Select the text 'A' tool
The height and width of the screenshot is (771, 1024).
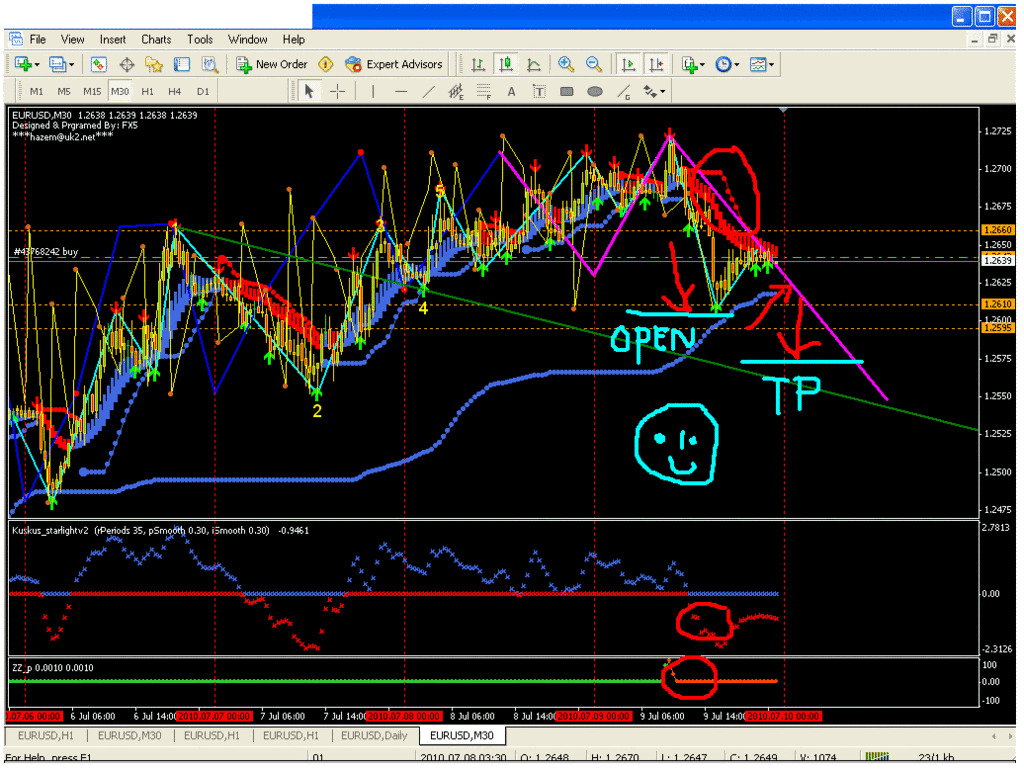click(x=511, y=91)
